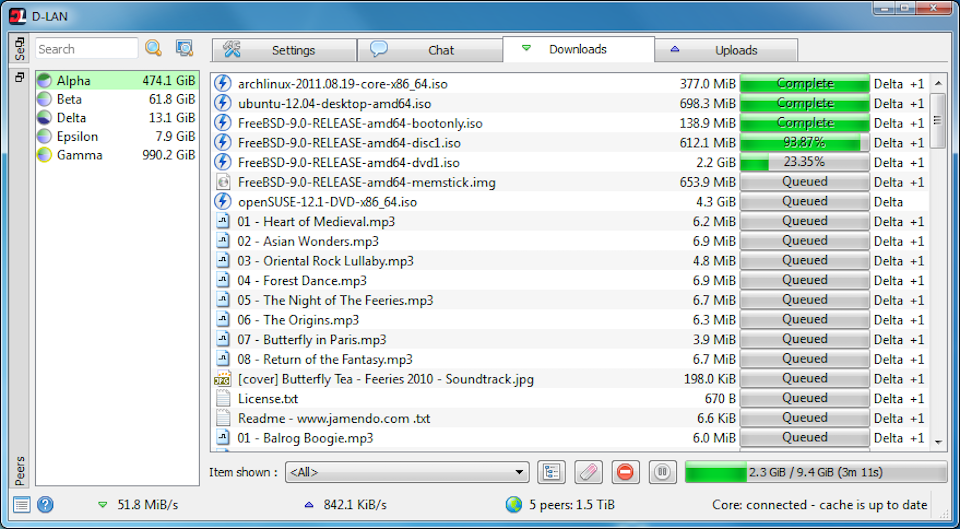Remove completed downloads with the eraser button
960x529 pixels.
pos(588,472)
